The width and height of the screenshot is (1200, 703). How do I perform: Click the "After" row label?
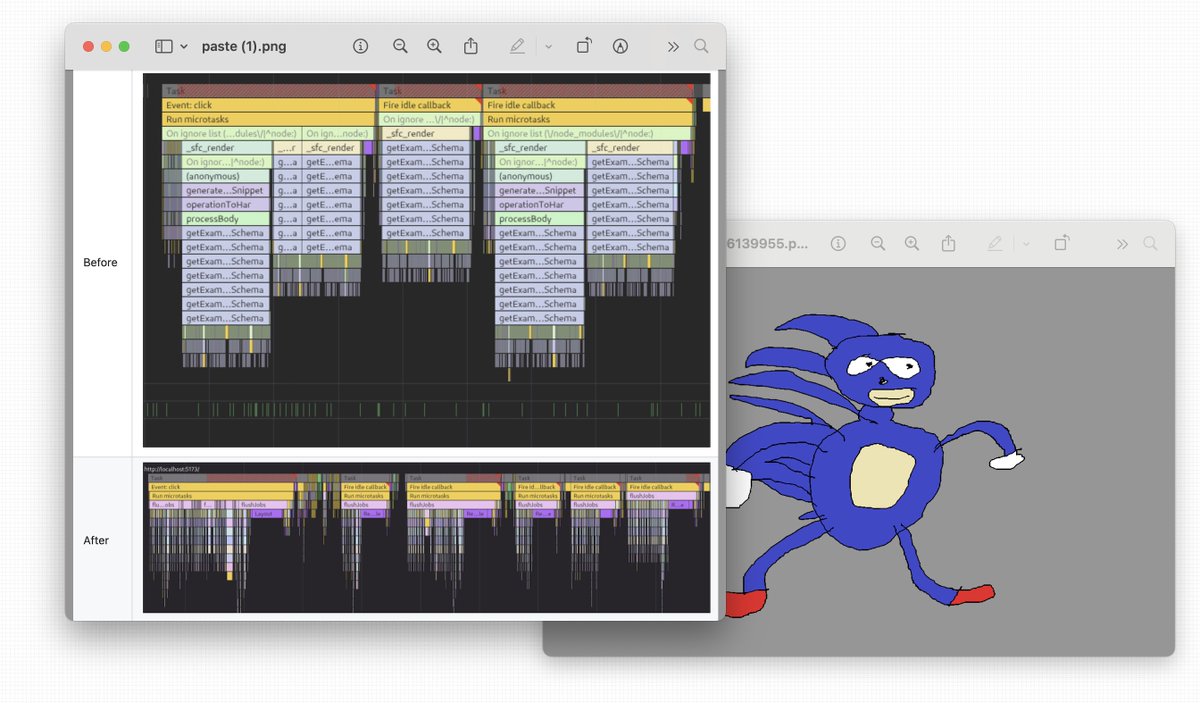(96, 541)
